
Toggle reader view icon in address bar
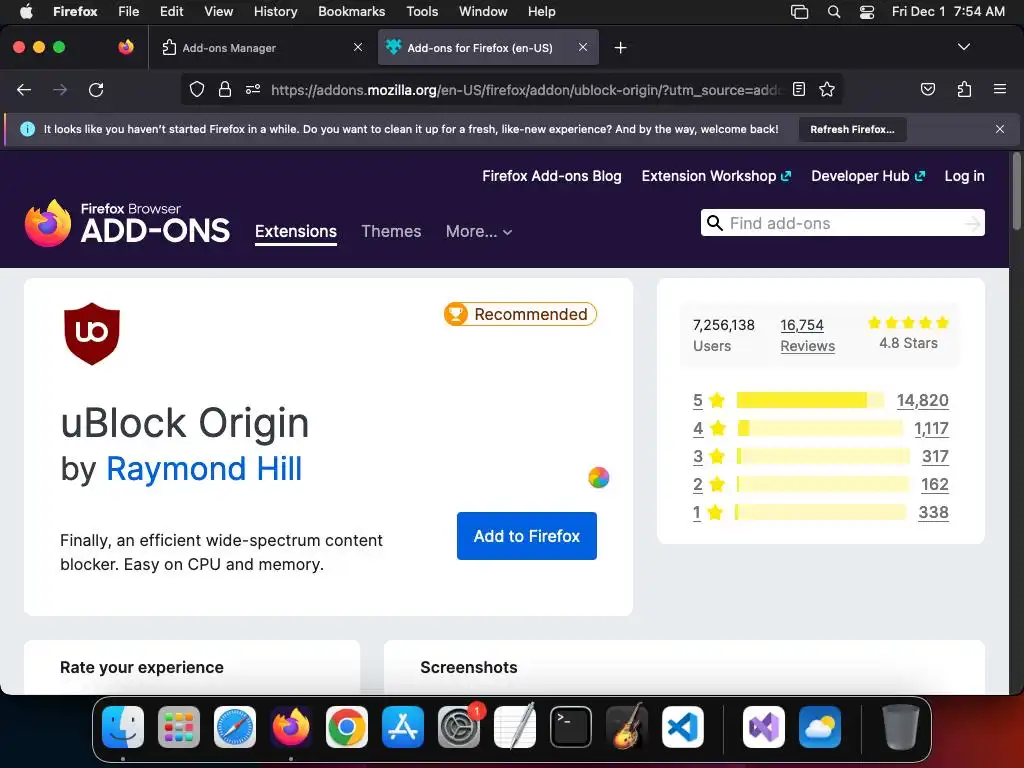click(799, 89)
